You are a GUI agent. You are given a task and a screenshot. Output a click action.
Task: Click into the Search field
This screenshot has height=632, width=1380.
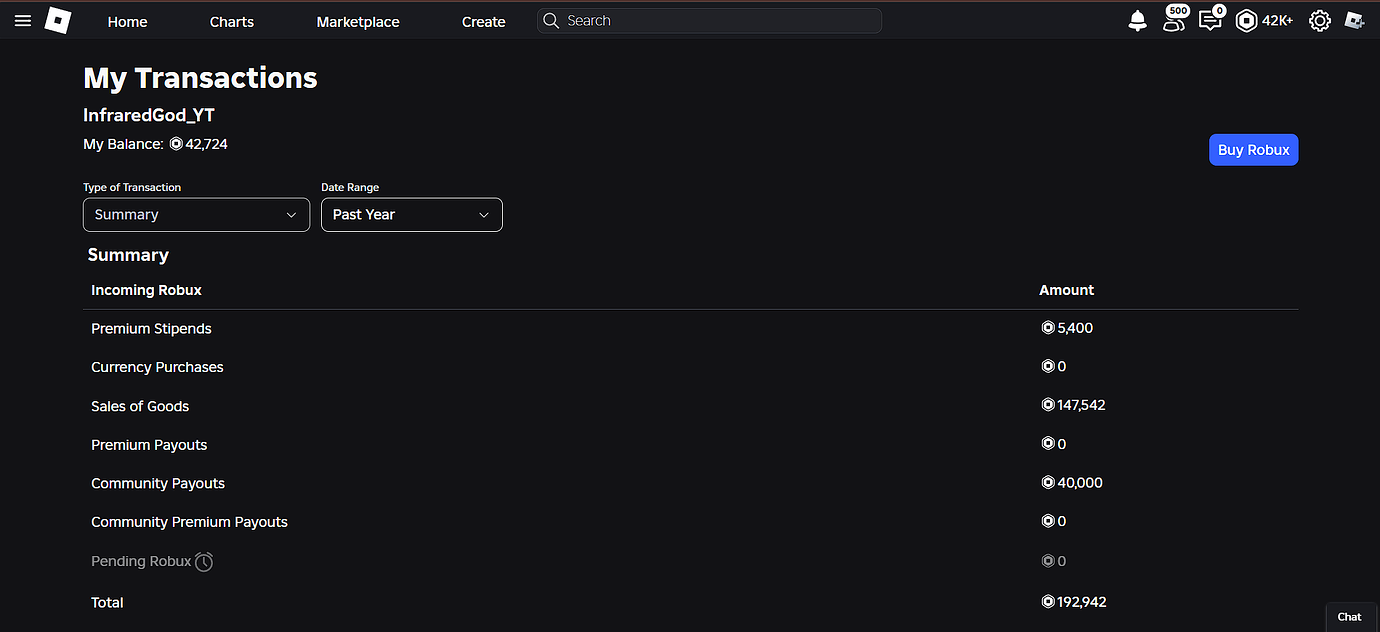tap(709, 21)
